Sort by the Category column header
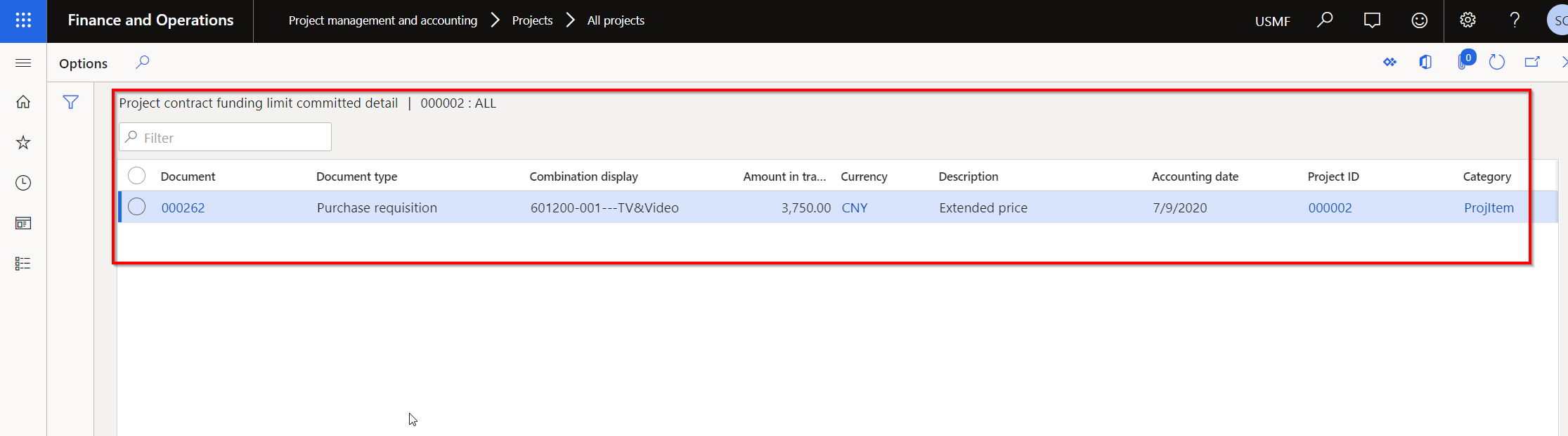This screenshot has height=436, width=1568. [1486, 177]
